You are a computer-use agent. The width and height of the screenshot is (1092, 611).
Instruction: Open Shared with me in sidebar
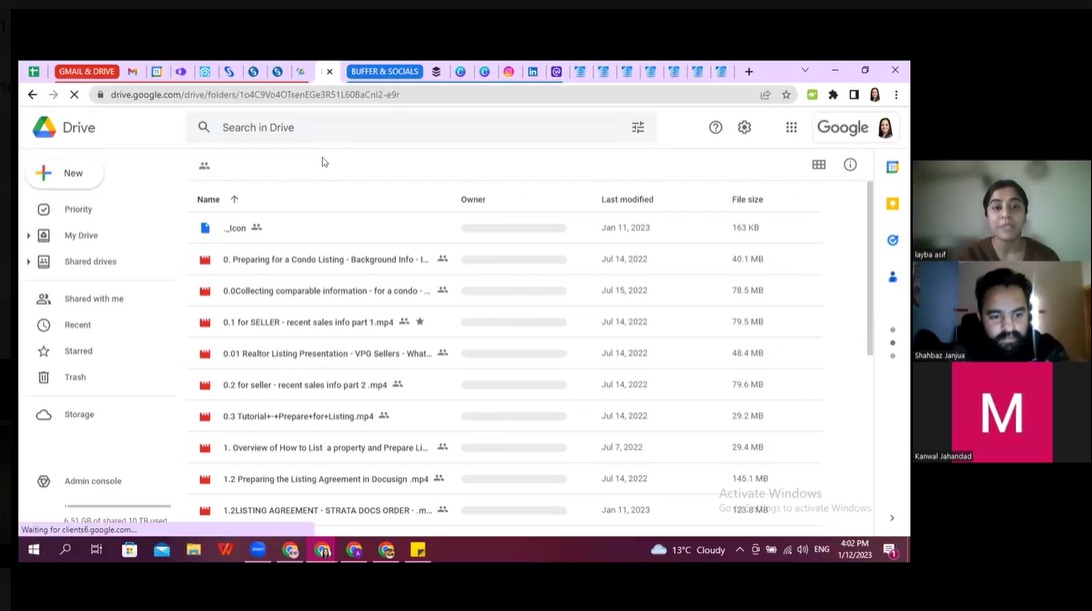[93, 299]
